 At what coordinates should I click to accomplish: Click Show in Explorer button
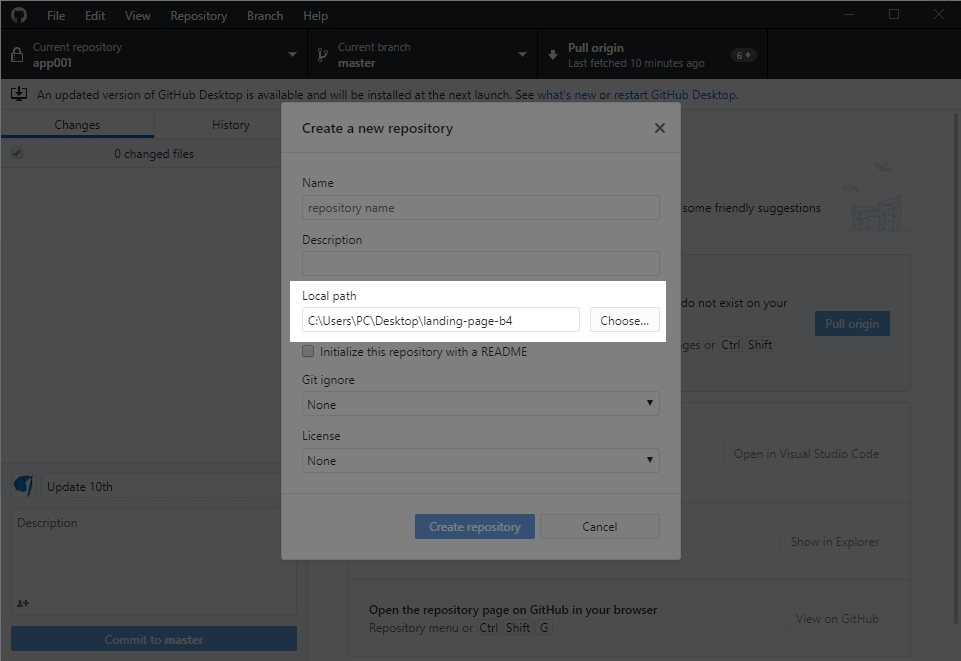click(835, 542)
